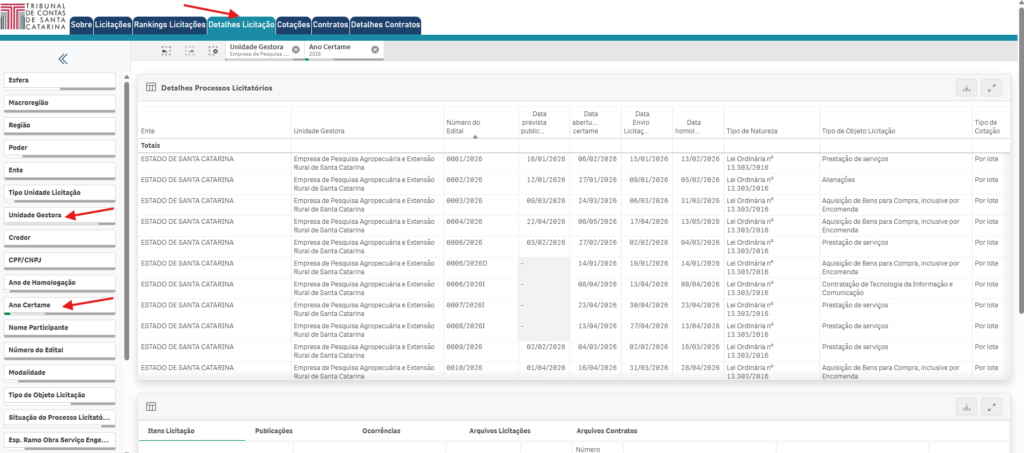Select the Arquivos Licitações sub-tab
Viewport: 1024px width, 453px height.
pyautogui.click(x=500, y=431)
